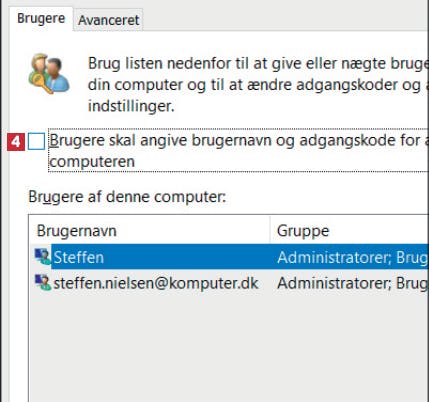This screenshot has width=429, height=402.
Task: Click the red step 4 badge
Action: tap(16, 142)
